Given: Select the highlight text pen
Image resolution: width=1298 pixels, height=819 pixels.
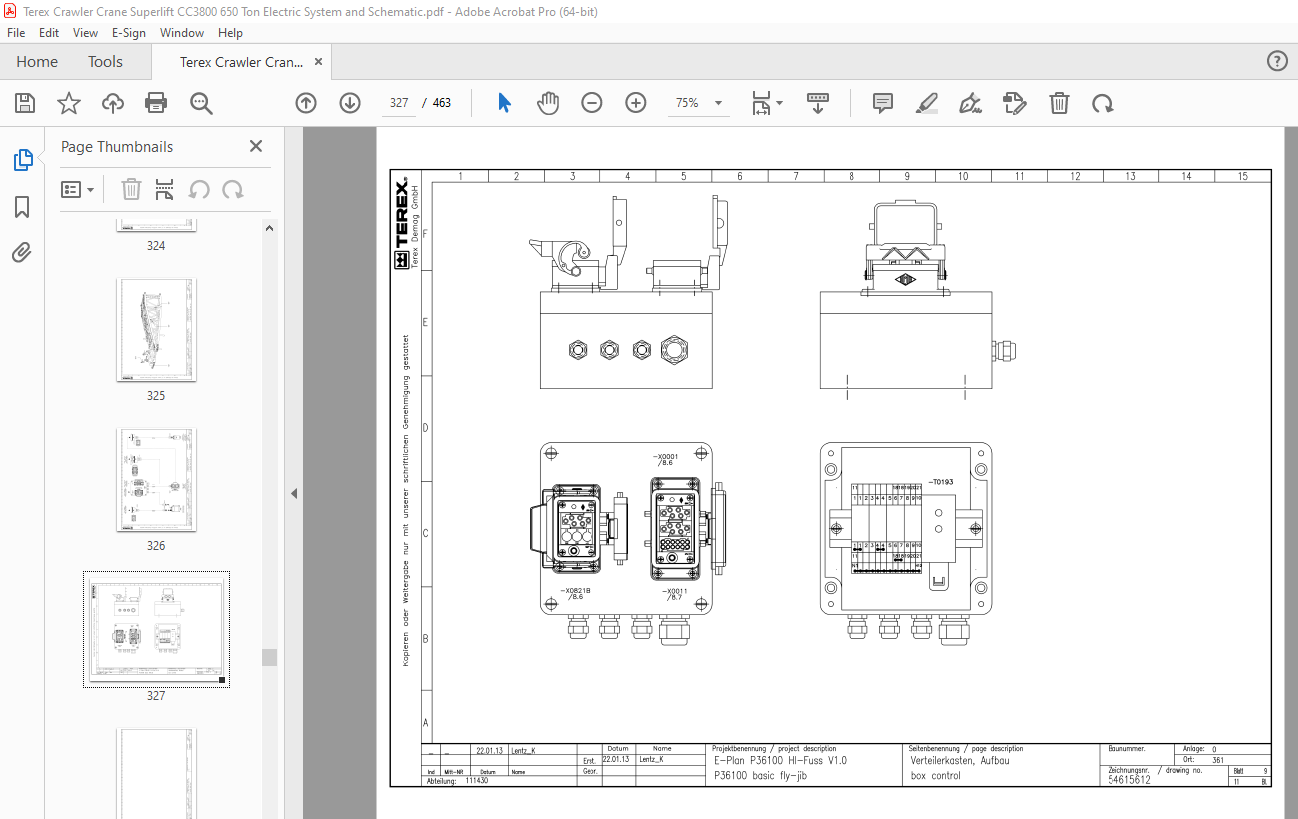Looking at the screenshot, I should (927, 103).
